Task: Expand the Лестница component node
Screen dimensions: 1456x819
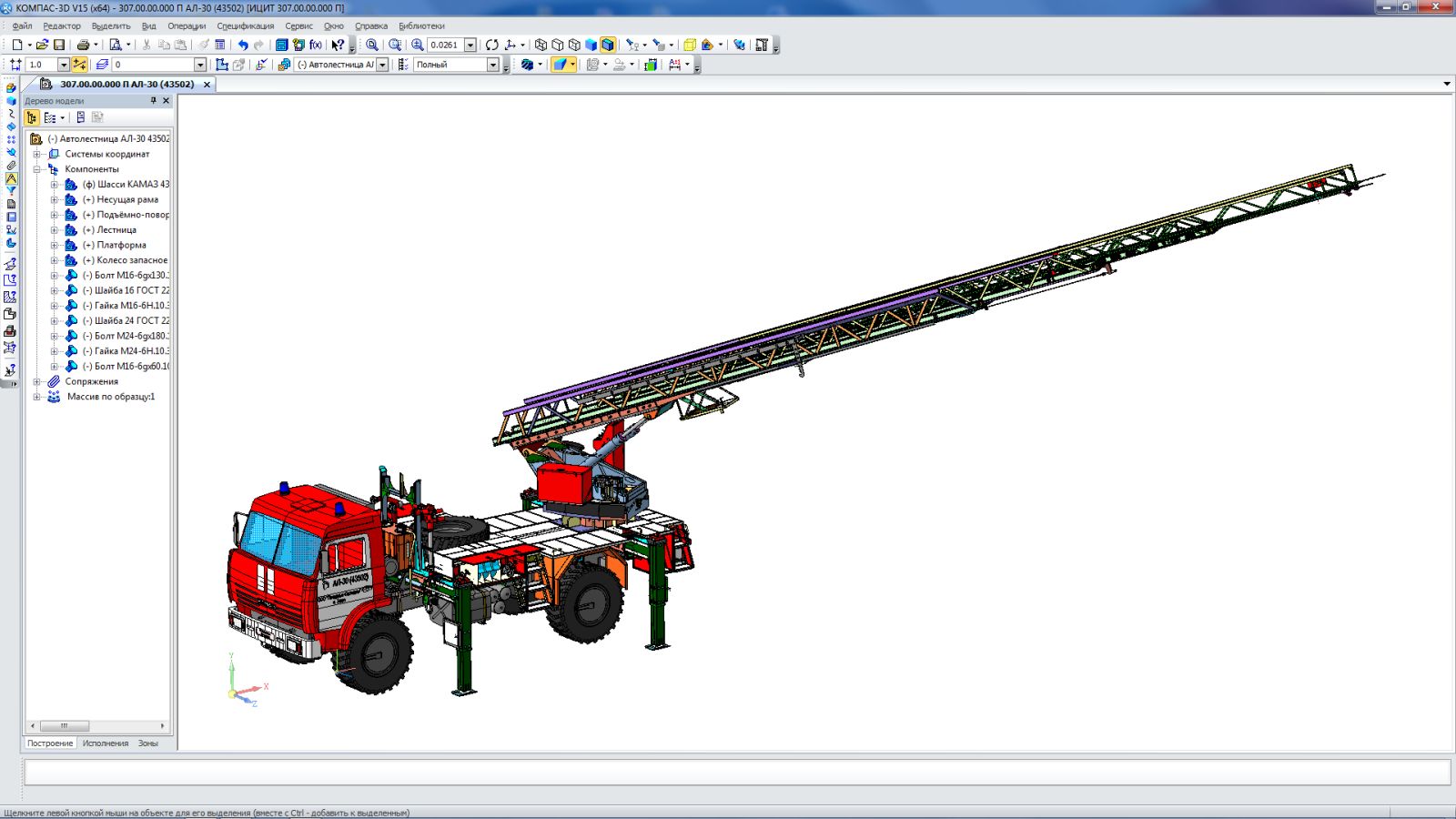Action: pos(54,230)
